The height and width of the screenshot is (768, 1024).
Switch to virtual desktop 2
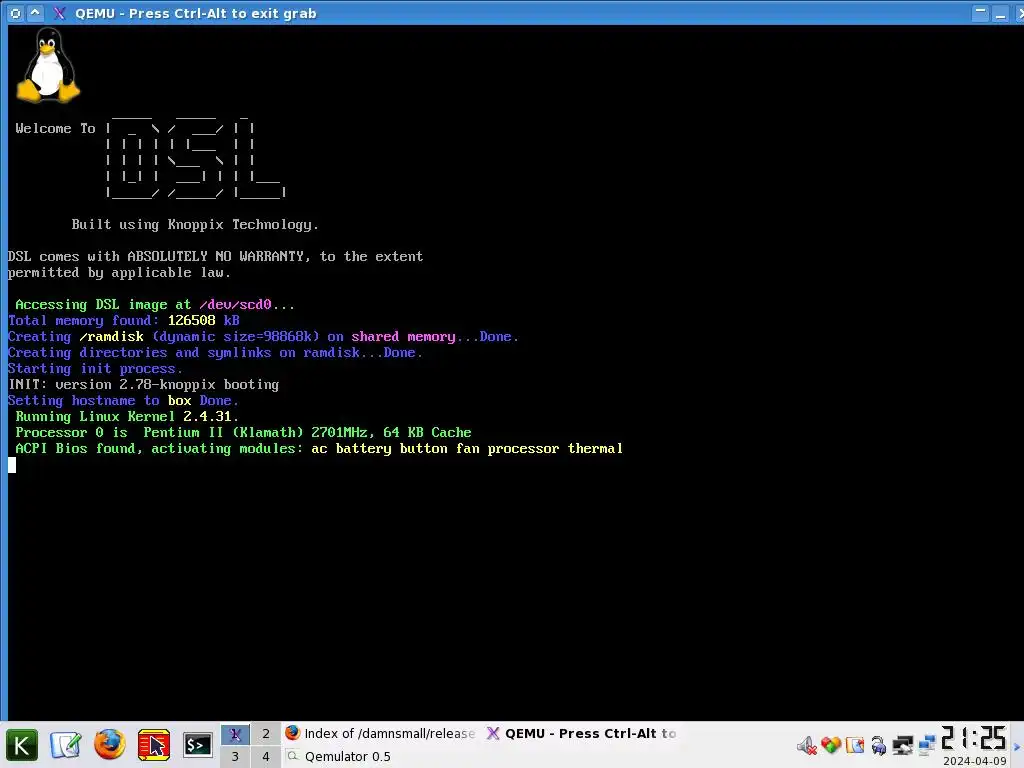(266, 734)
